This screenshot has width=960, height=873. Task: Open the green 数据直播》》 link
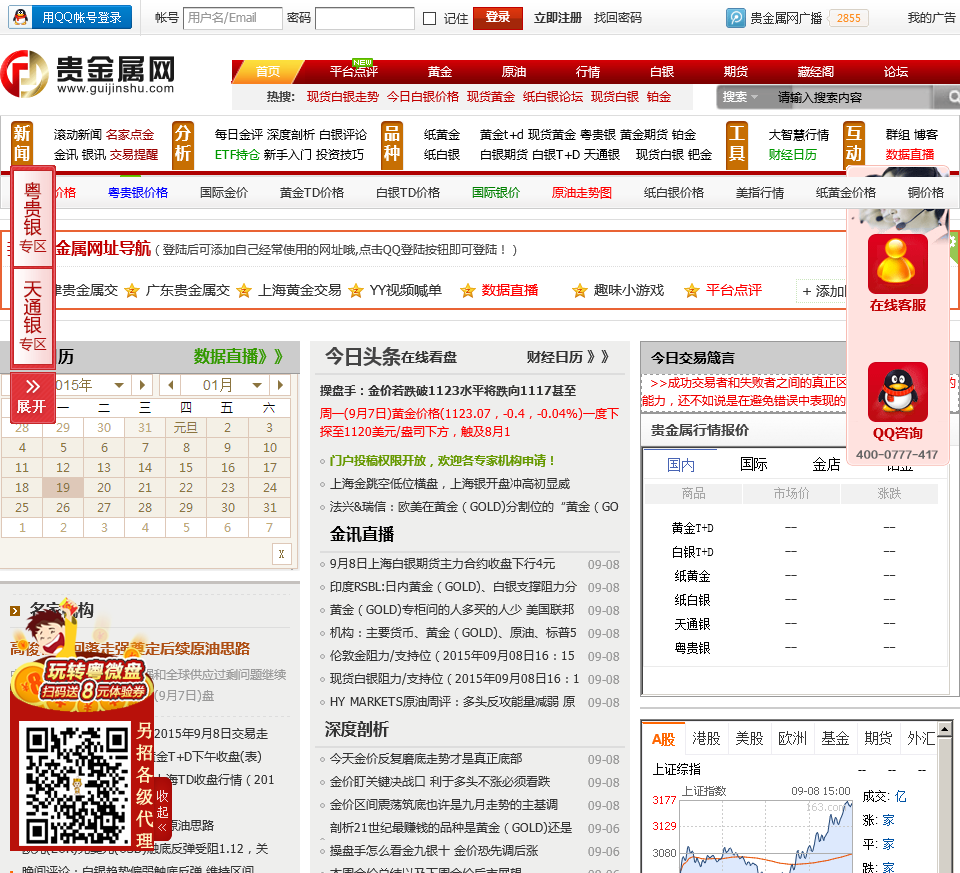coord(238,356)
